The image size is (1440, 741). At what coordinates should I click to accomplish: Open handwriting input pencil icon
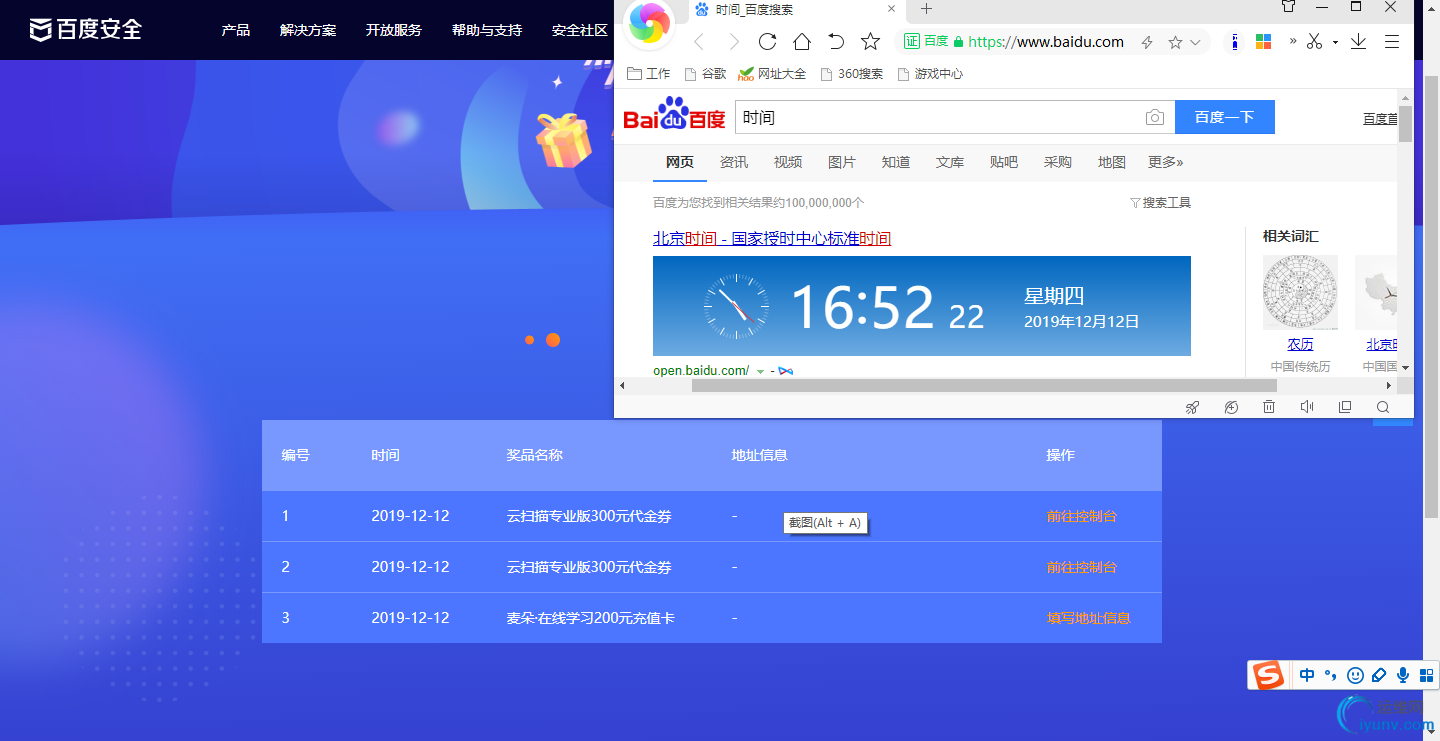(1379, 675)
